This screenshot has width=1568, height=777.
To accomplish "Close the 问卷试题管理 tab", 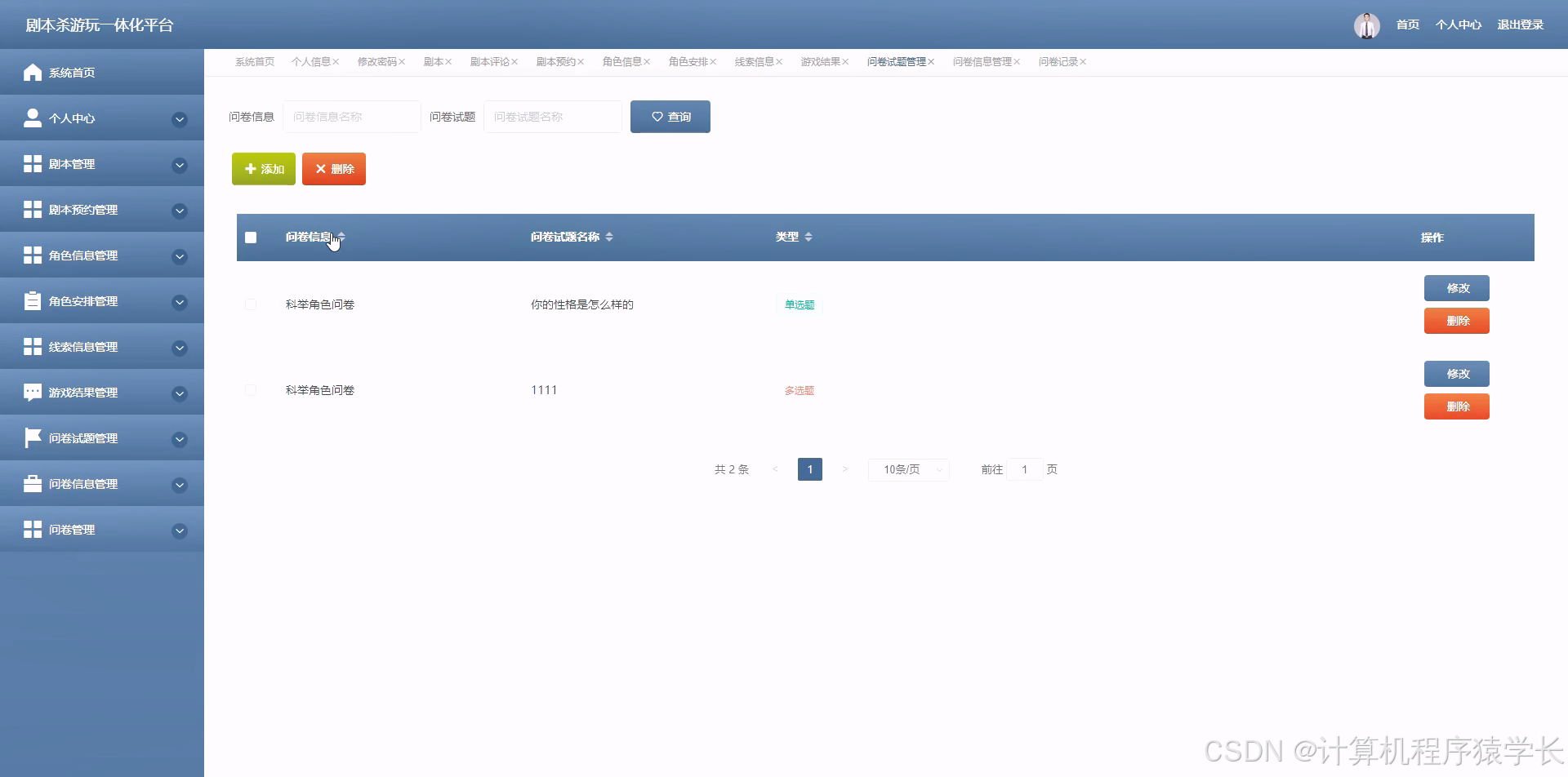I will [x=931, y=62].
